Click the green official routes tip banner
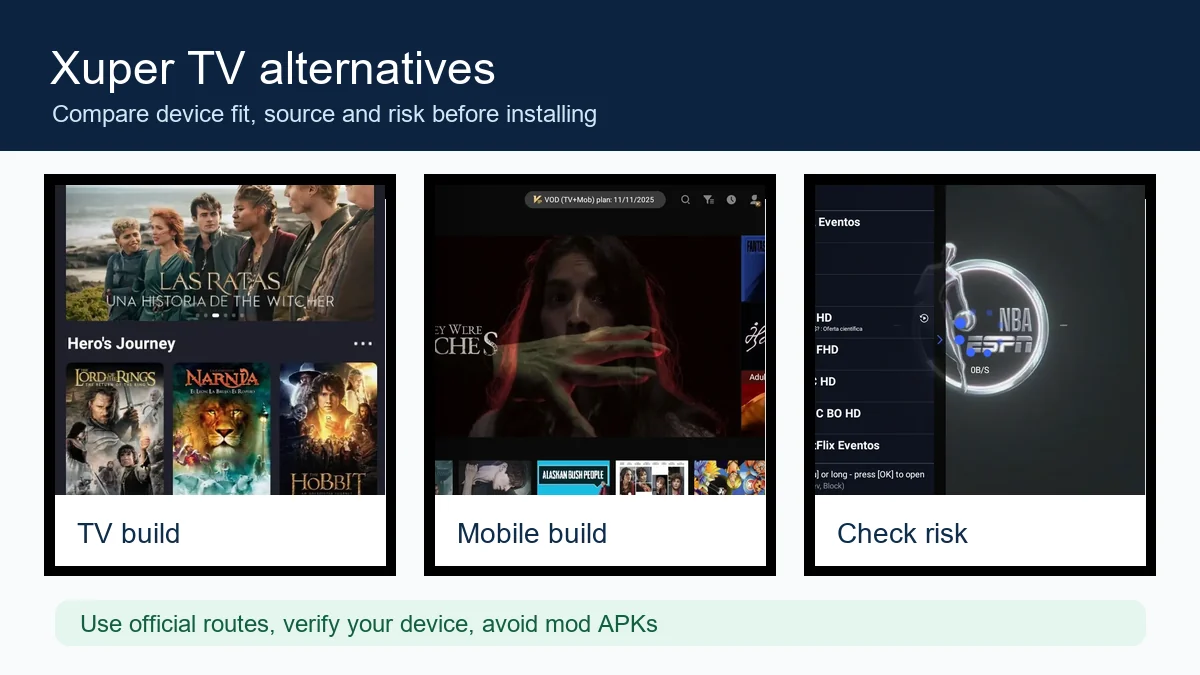 (x=600, y=624)
